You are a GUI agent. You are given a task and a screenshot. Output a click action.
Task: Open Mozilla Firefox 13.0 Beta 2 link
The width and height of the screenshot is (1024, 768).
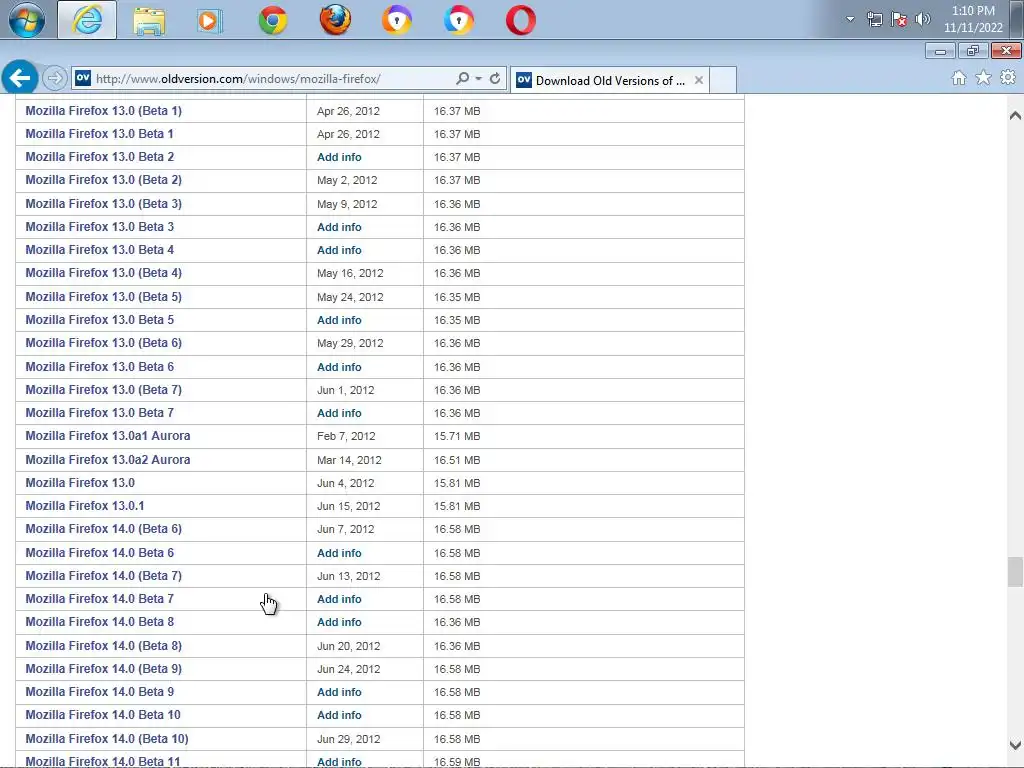[x=99, y=157]
